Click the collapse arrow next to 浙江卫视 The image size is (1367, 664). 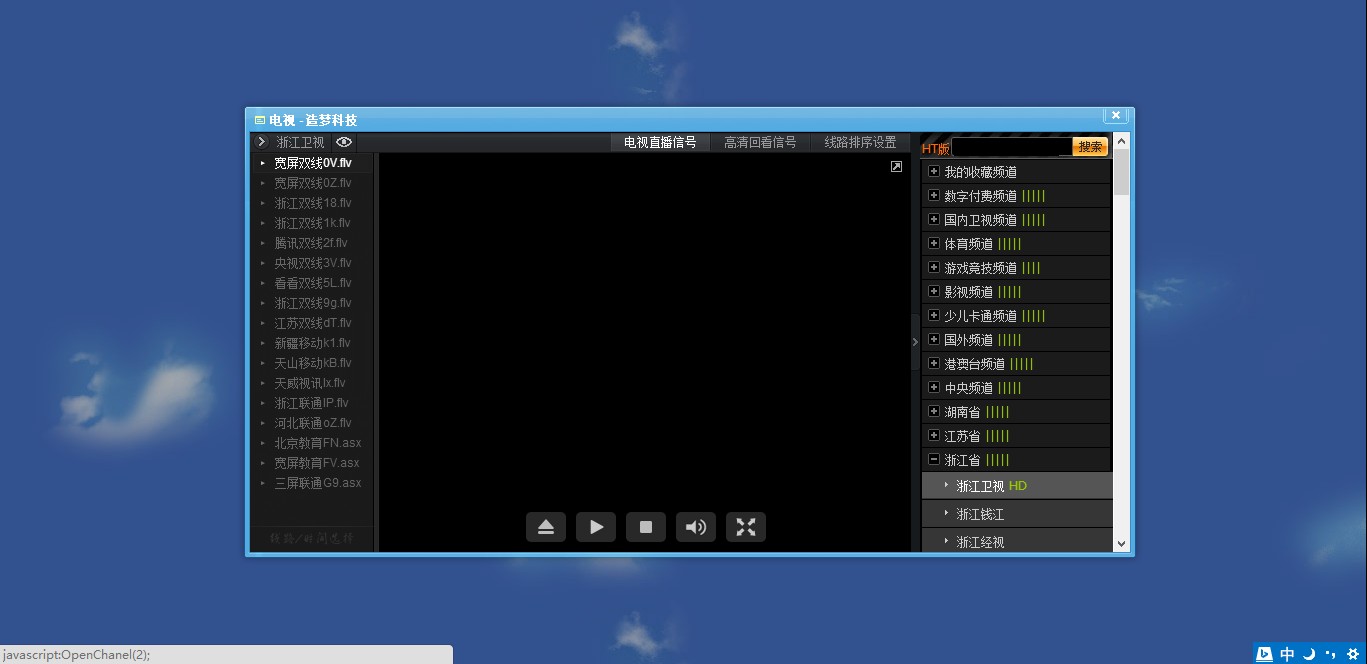point(261,142)
